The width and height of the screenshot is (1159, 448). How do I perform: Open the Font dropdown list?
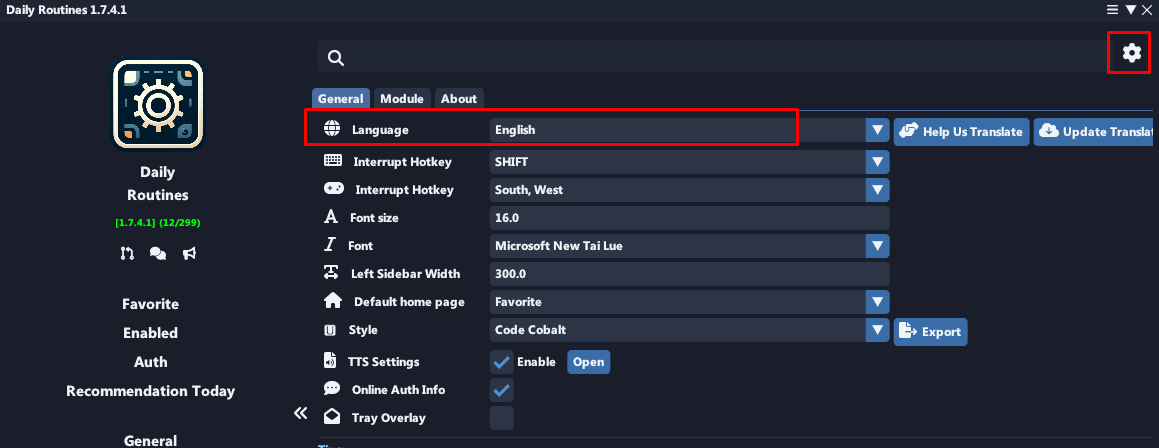(x=877, y=246)
